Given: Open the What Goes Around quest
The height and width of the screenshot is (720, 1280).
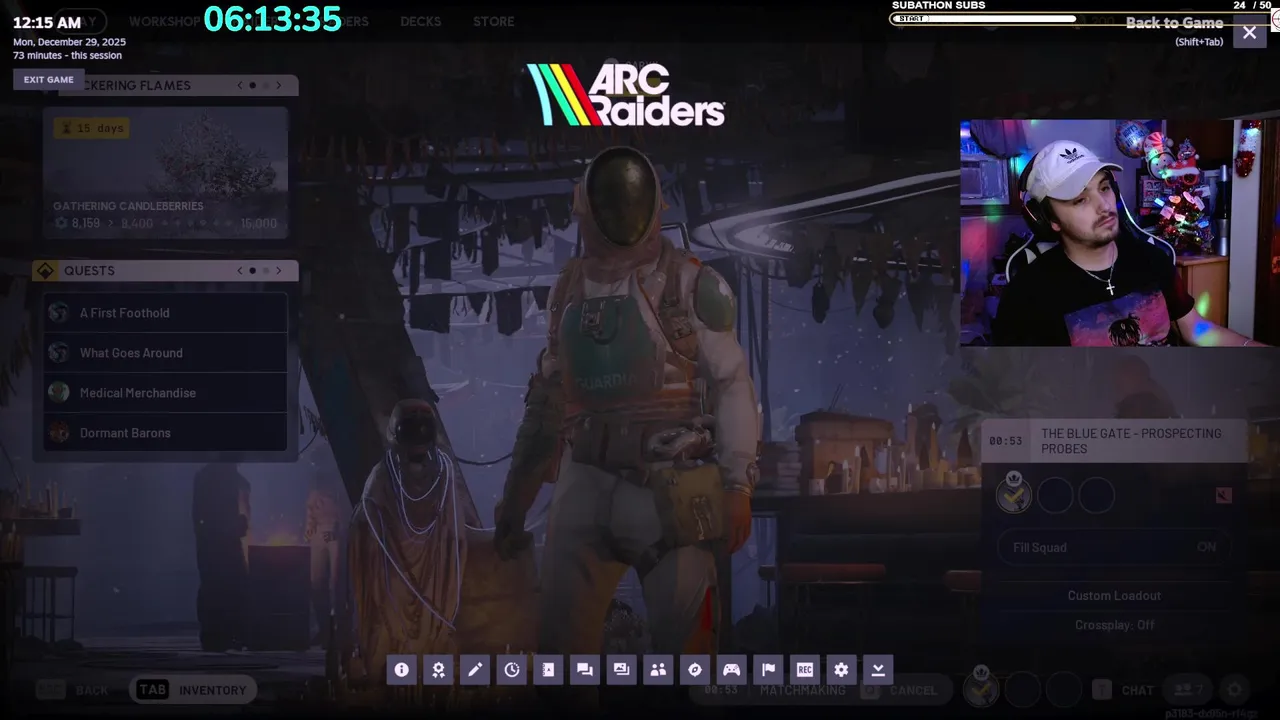Looking at the screenshot, I should point(165,353).
